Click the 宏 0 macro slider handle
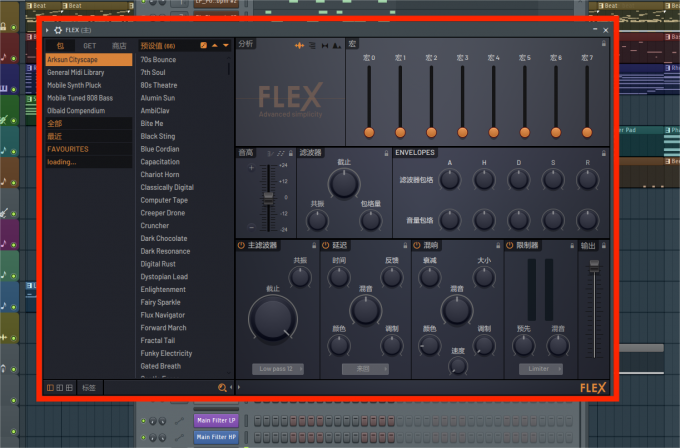This screenshot has width=680, height=448. tap(369, 132)
